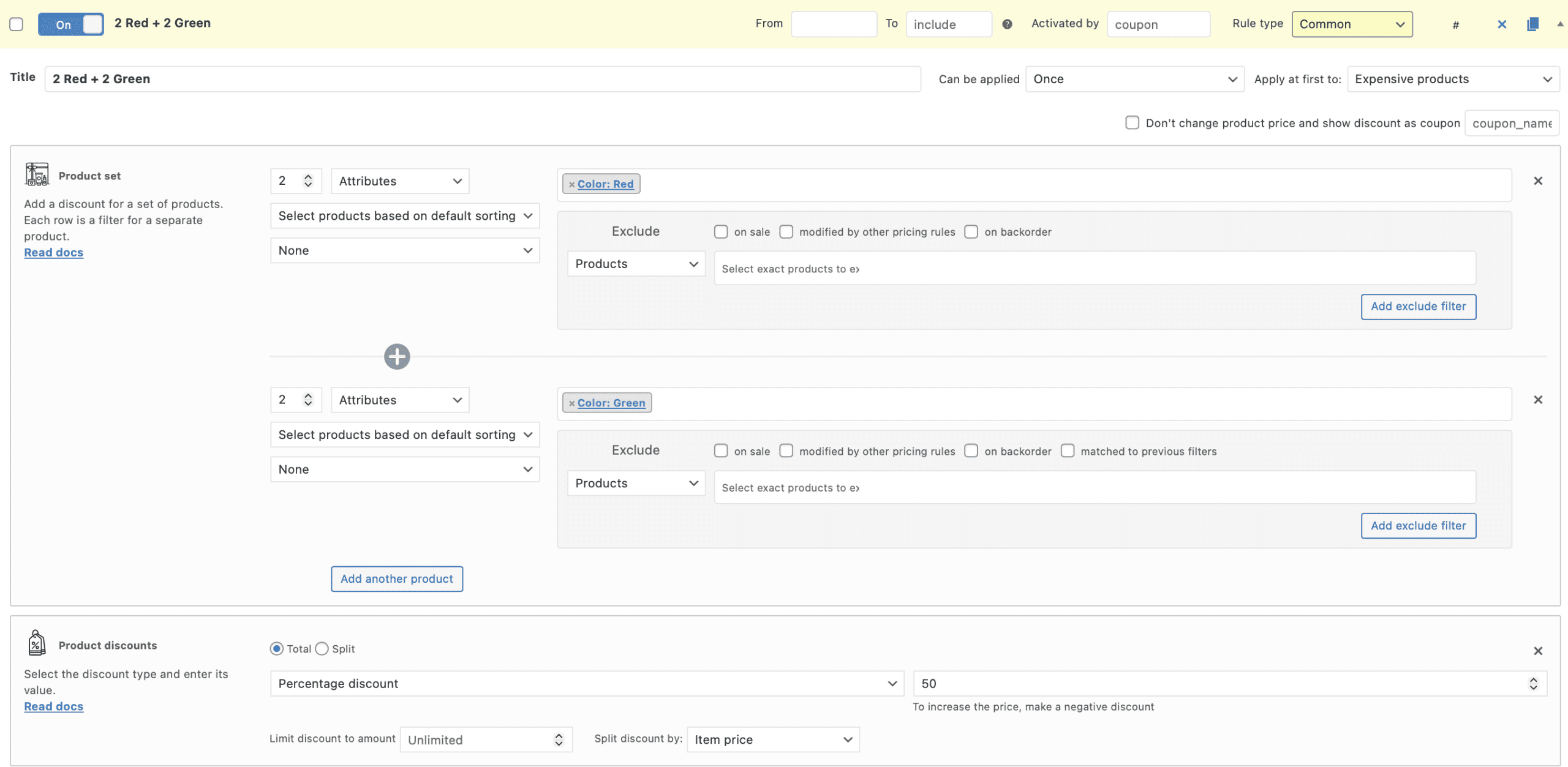1568x767 pixels.
Task: Click the Title field '2 Red + 2 Green'
Action: point(482,79)
